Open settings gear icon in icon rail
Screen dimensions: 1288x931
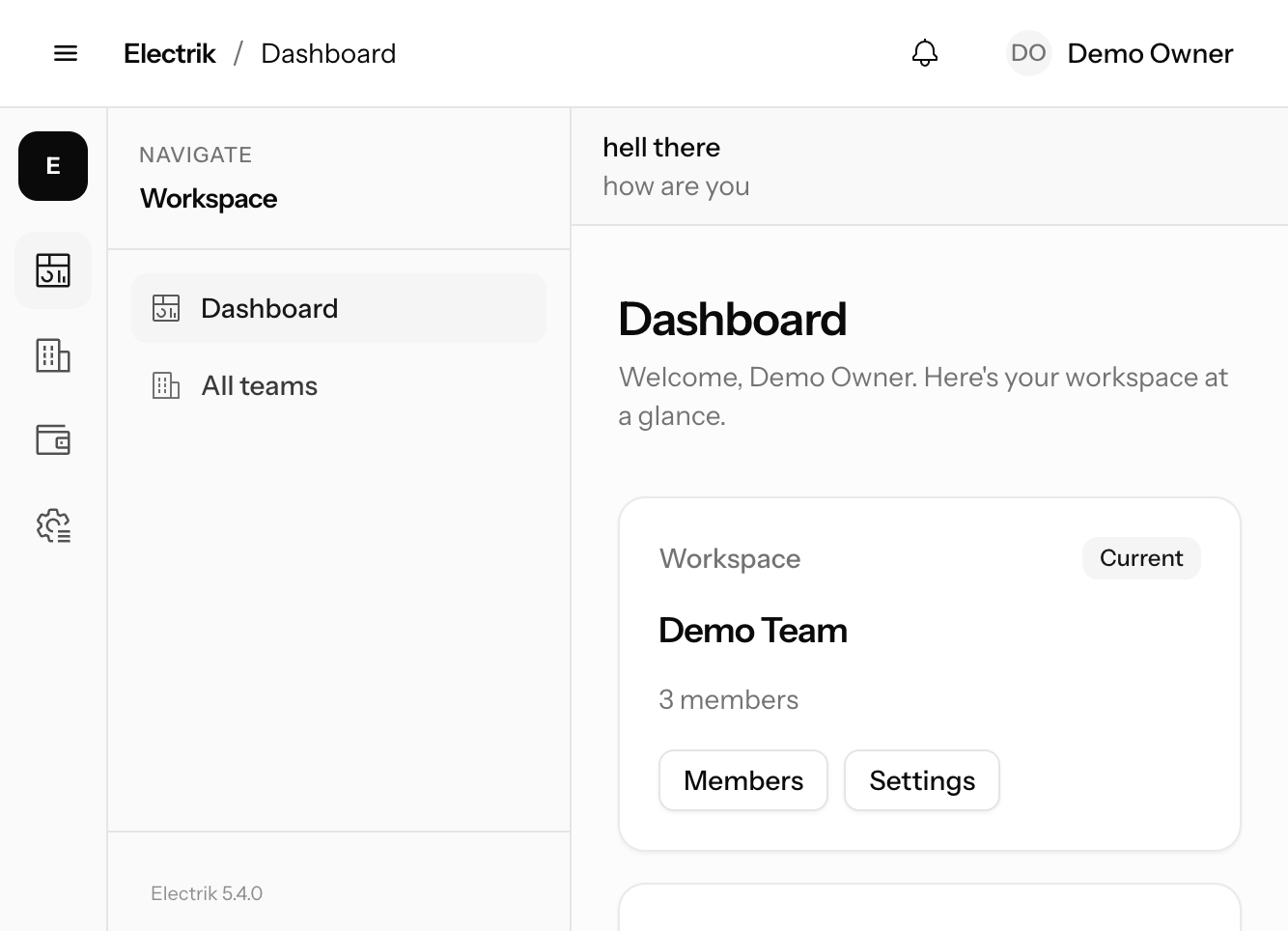click(x=53, y=525)
